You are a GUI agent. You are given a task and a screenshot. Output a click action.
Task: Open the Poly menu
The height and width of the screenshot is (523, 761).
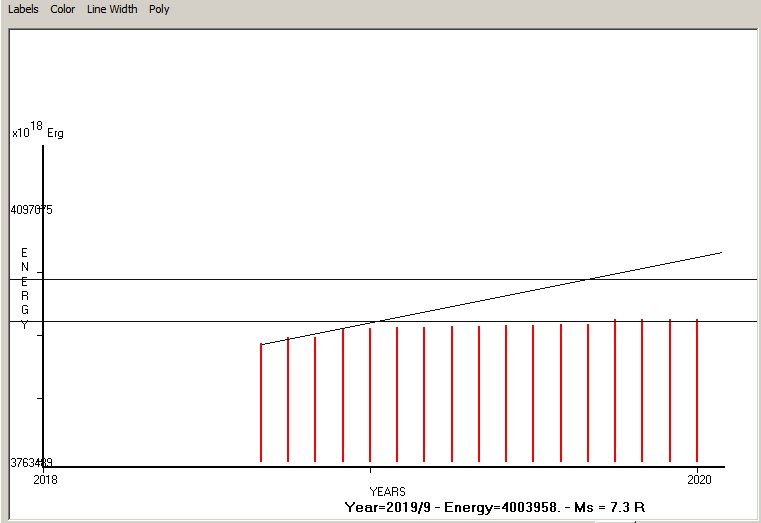click(159, 9)
